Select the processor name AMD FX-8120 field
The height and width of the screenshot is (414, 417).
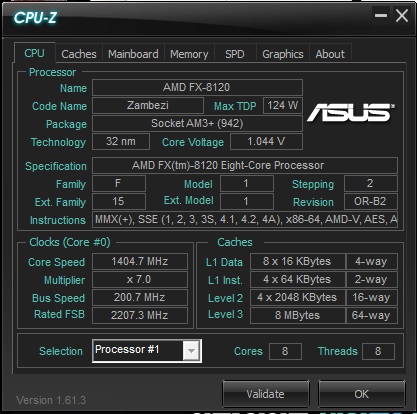tap(197, 87)
